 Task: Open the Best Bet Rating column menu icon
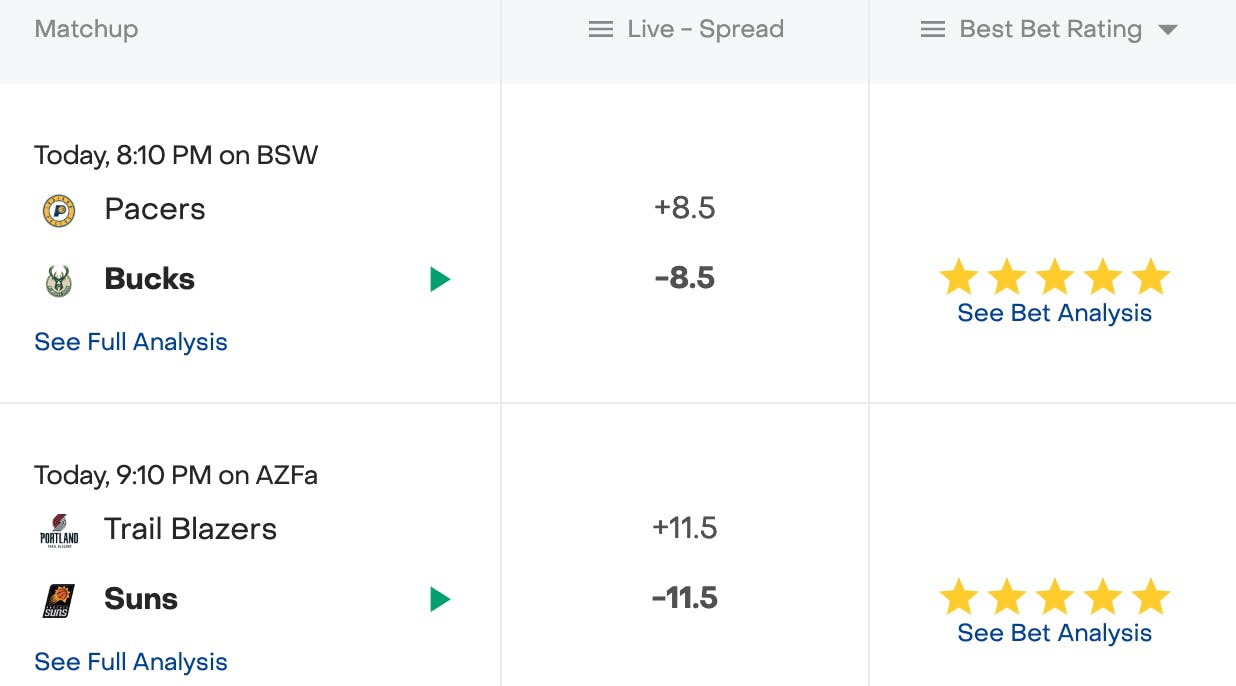pos(932,30)
